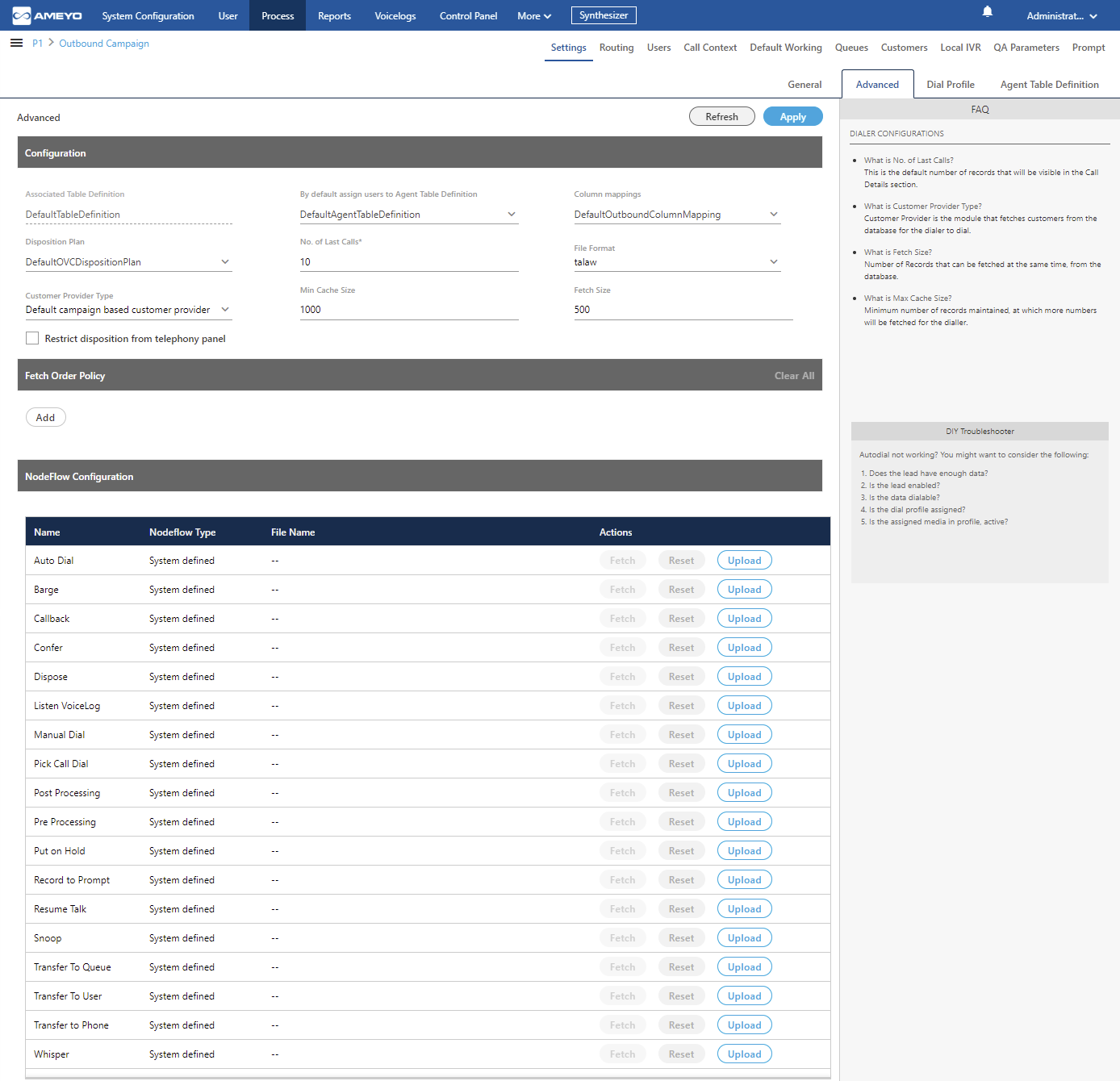Enable Restrict disposition from telephony panel
The width and height of the screenshot is (1120, 1081).
tap(32, 339)
